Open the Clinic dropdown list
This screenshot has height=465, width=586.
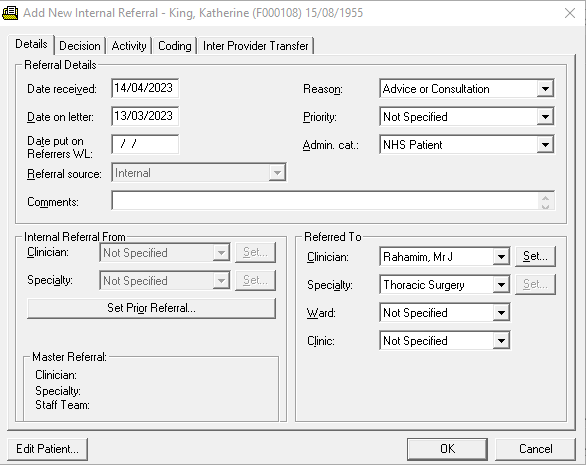pyautogui.click(x=501, y=341)
